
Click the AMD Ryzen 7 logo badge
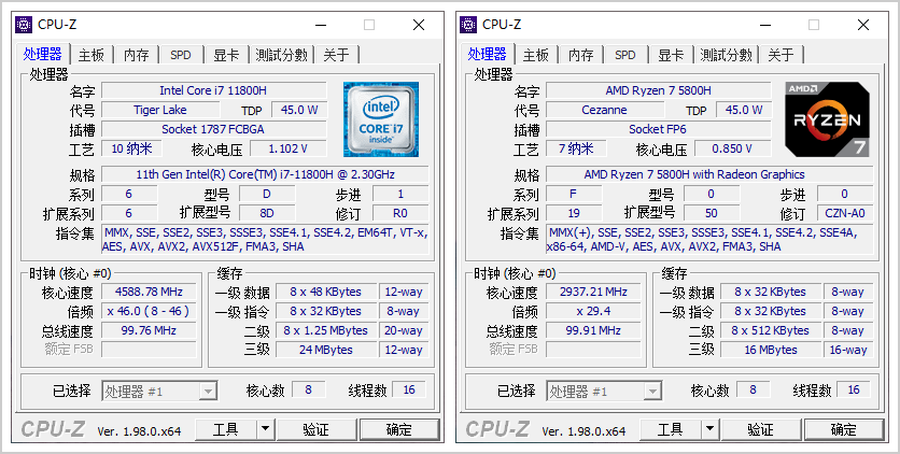tap(824, 119)
